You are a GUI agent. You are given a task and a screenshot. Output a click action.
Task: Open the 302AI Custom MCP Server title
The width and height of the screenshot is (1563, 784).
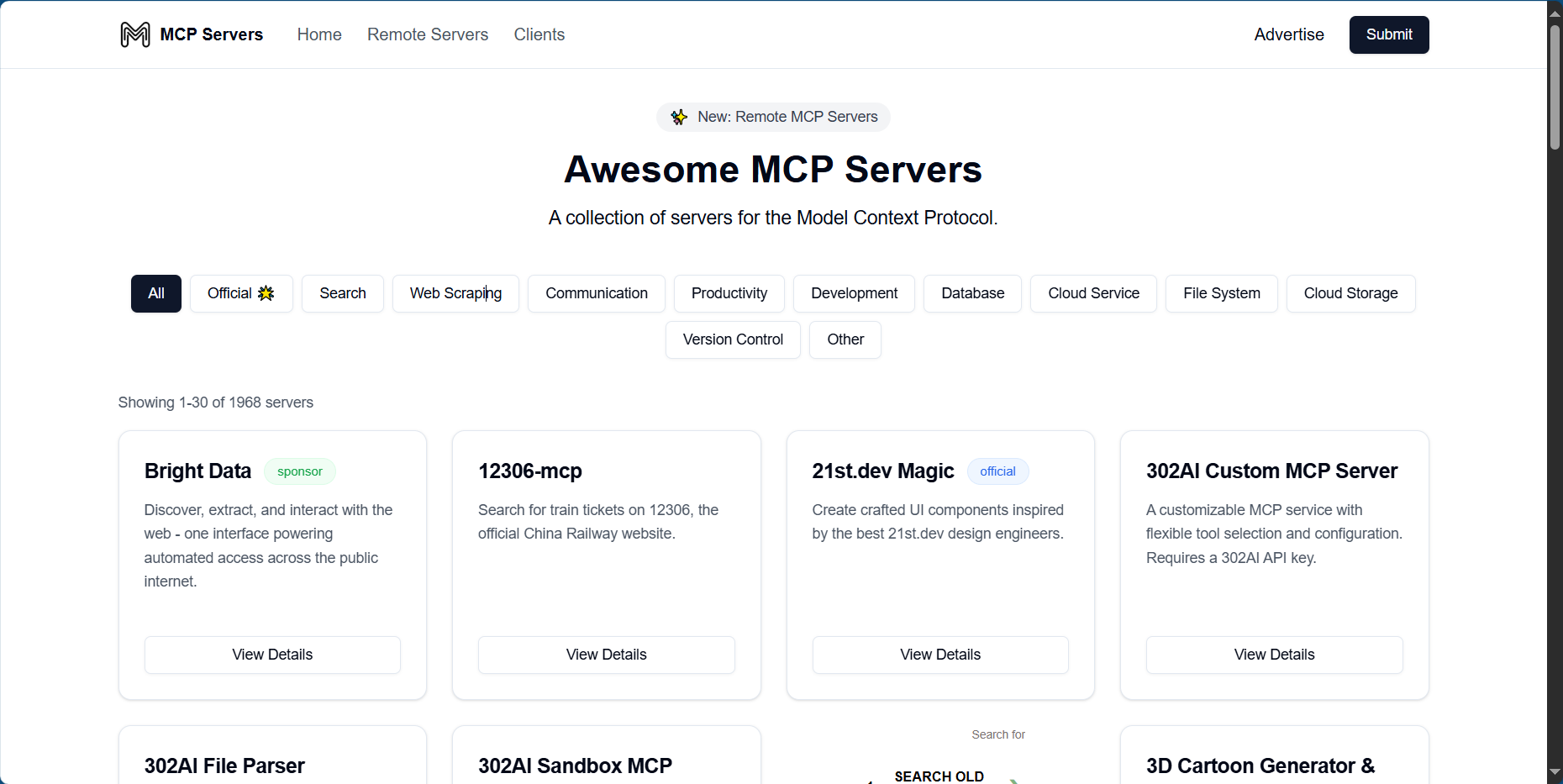(1271, 471)
